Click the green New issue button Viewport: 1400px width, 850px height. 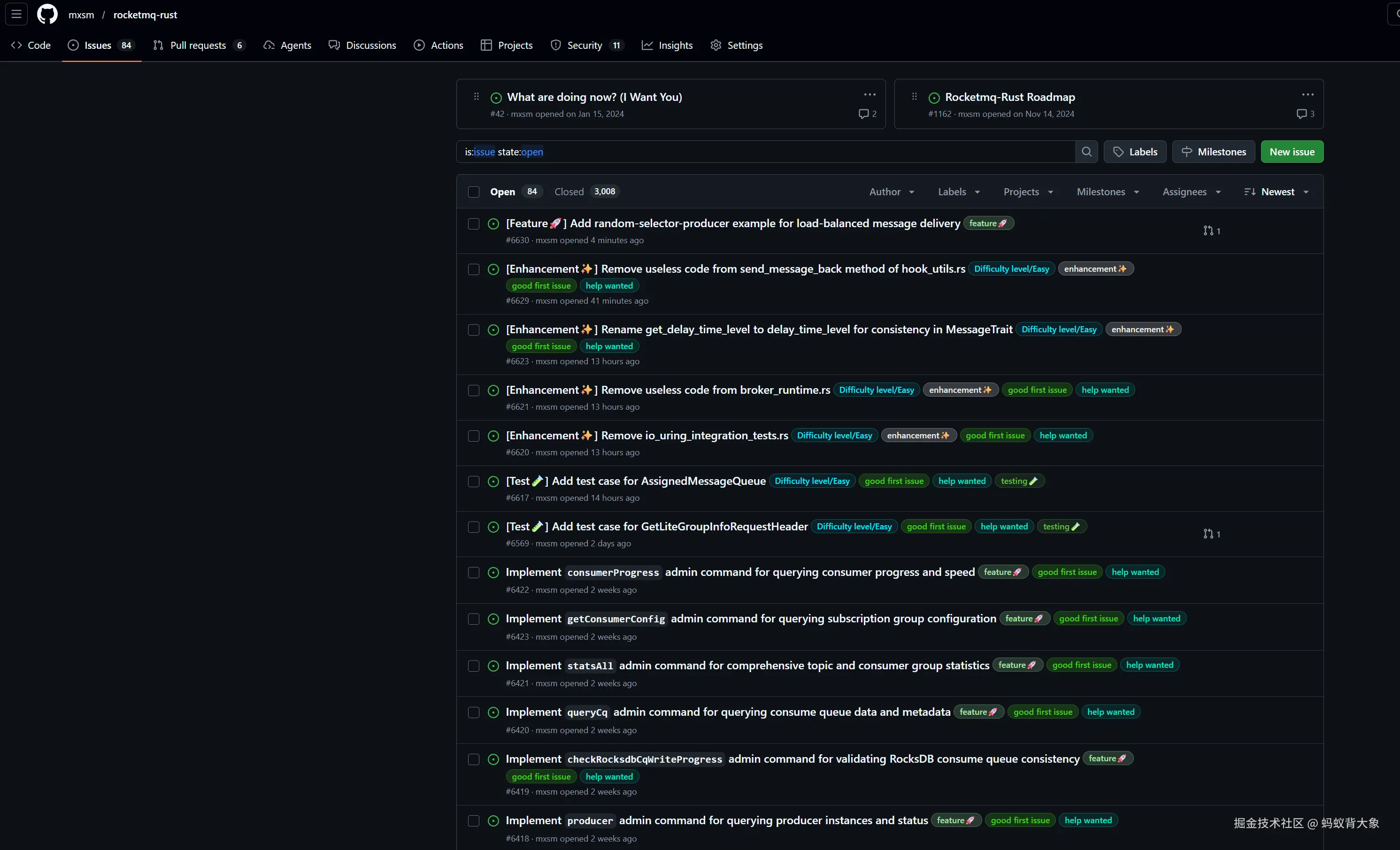point(1292,152)
